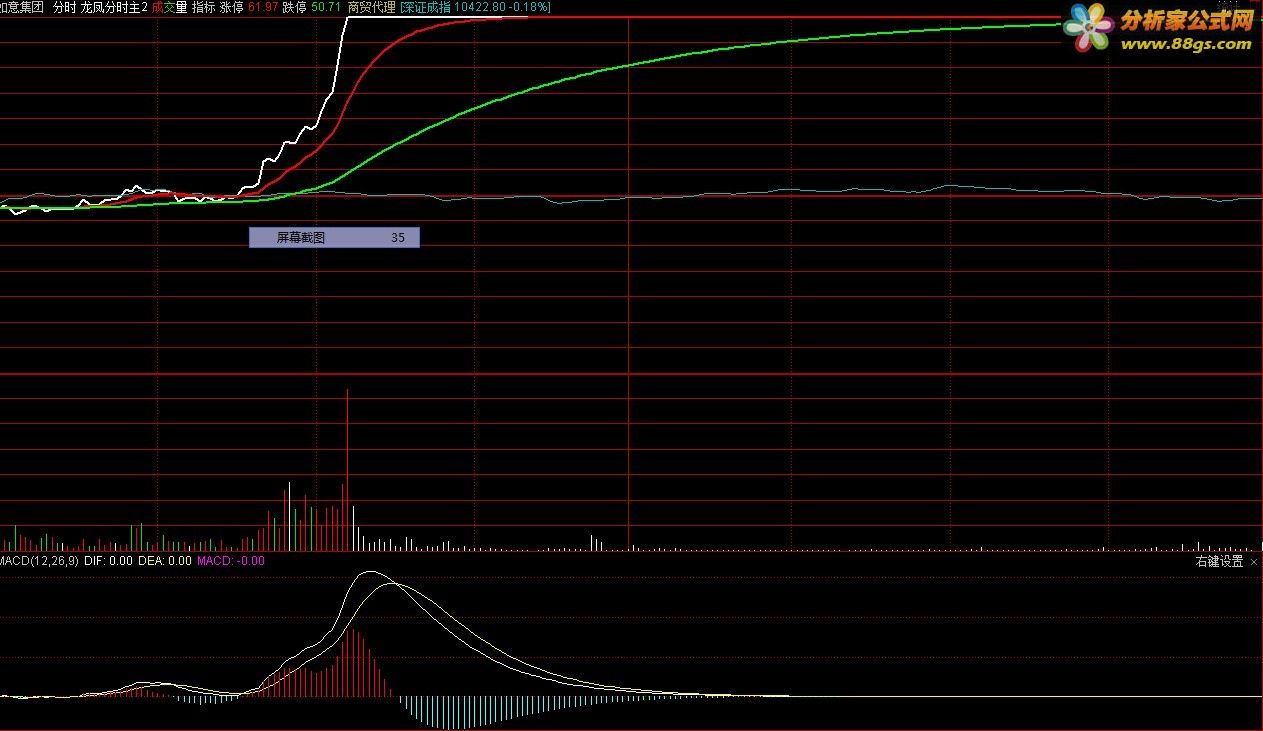
Task: Close the MACD panel with the x
Action: [1254, 562]
